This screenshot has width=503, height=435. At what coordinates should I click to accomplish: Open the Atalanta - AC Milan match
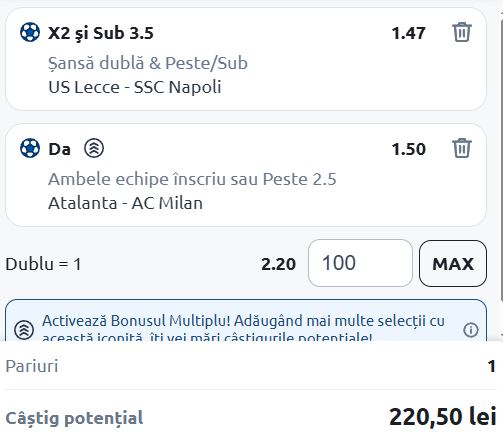point(125,203)
